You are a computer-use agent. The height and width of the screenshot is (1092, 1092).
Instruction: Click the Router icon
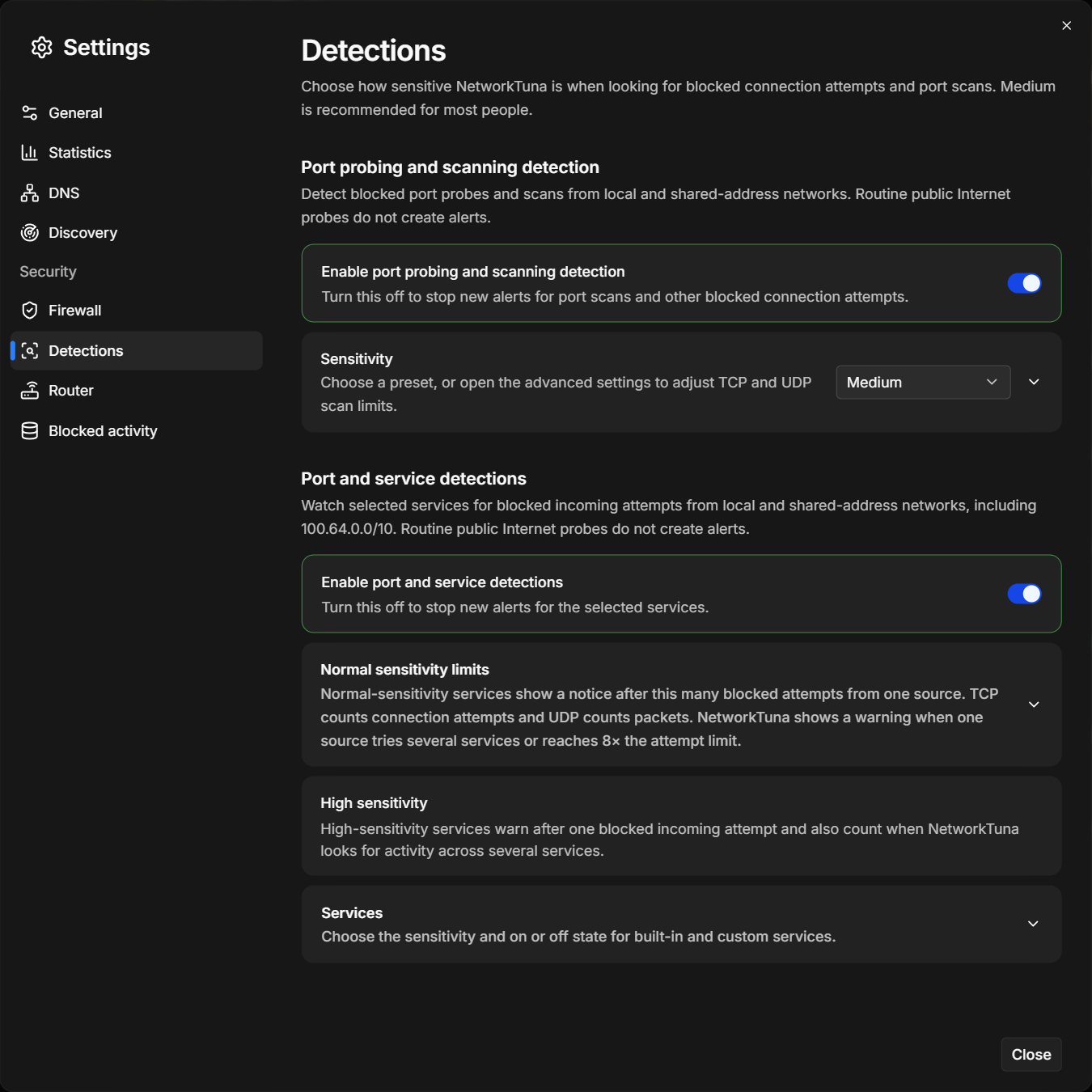(30, 391)
